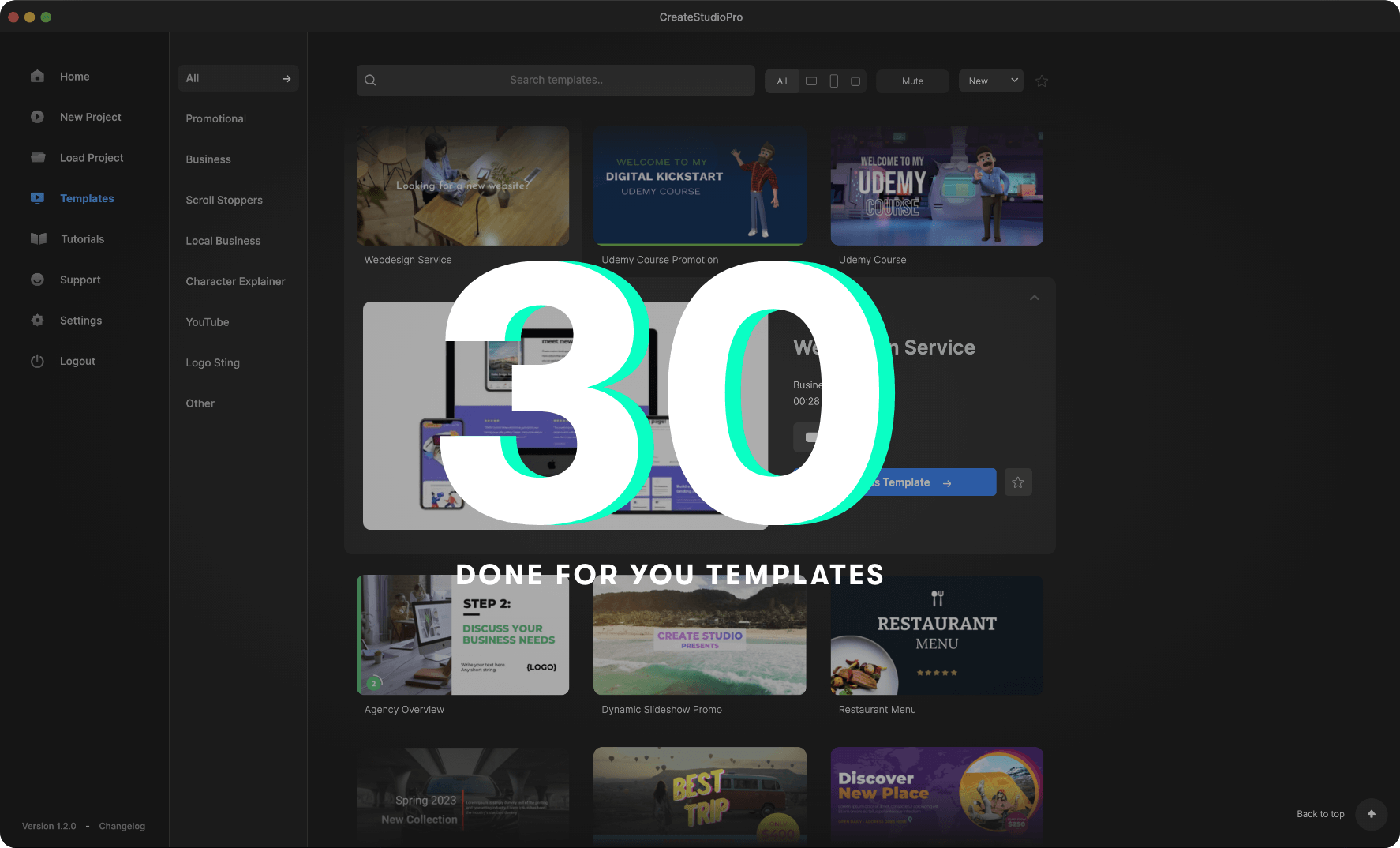Open the Restaurant Menu template thumbnail
The width and height of the screenshot is (1400, 848).
937,636
